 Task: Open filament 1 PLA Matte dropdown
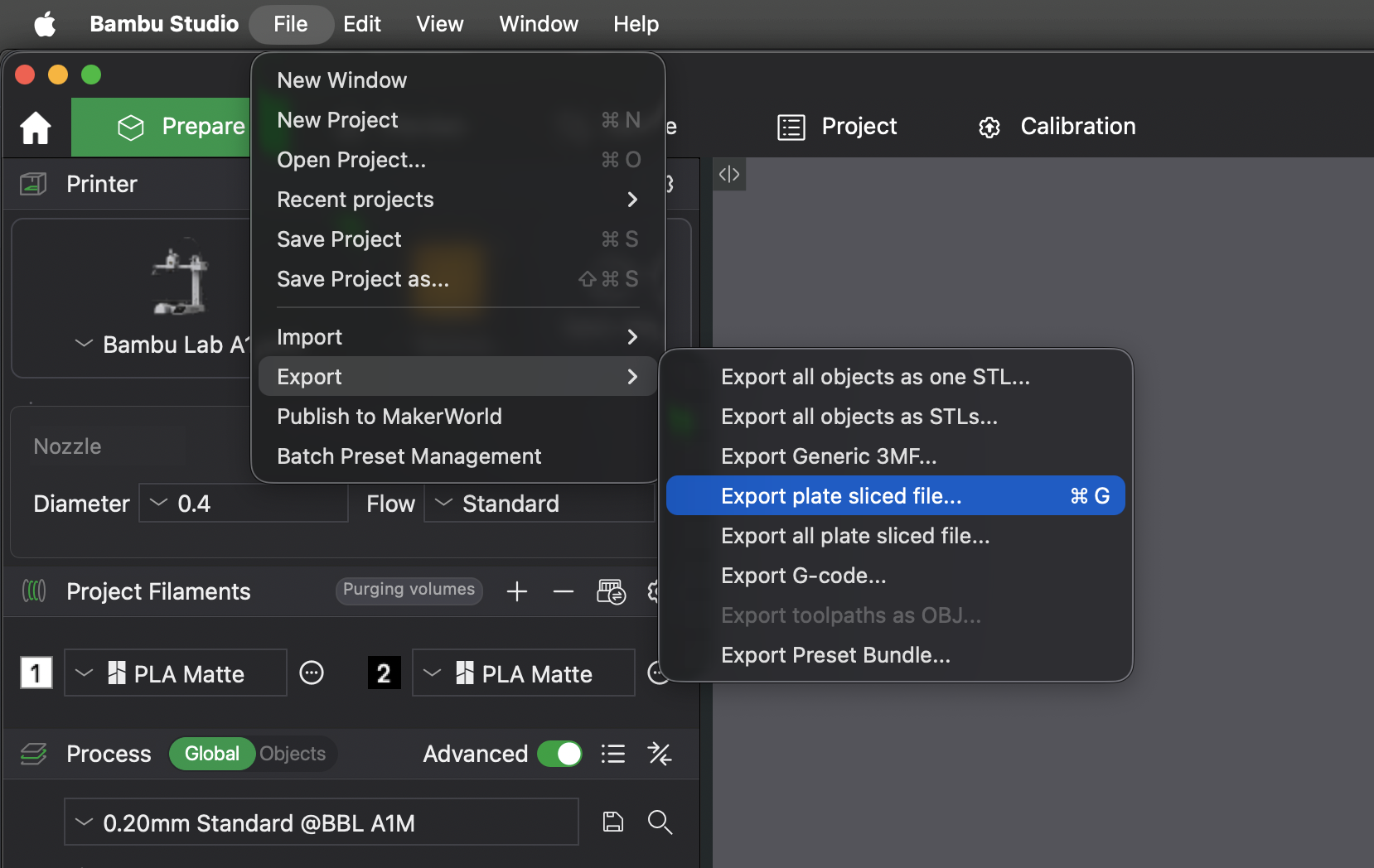[176, 673]
